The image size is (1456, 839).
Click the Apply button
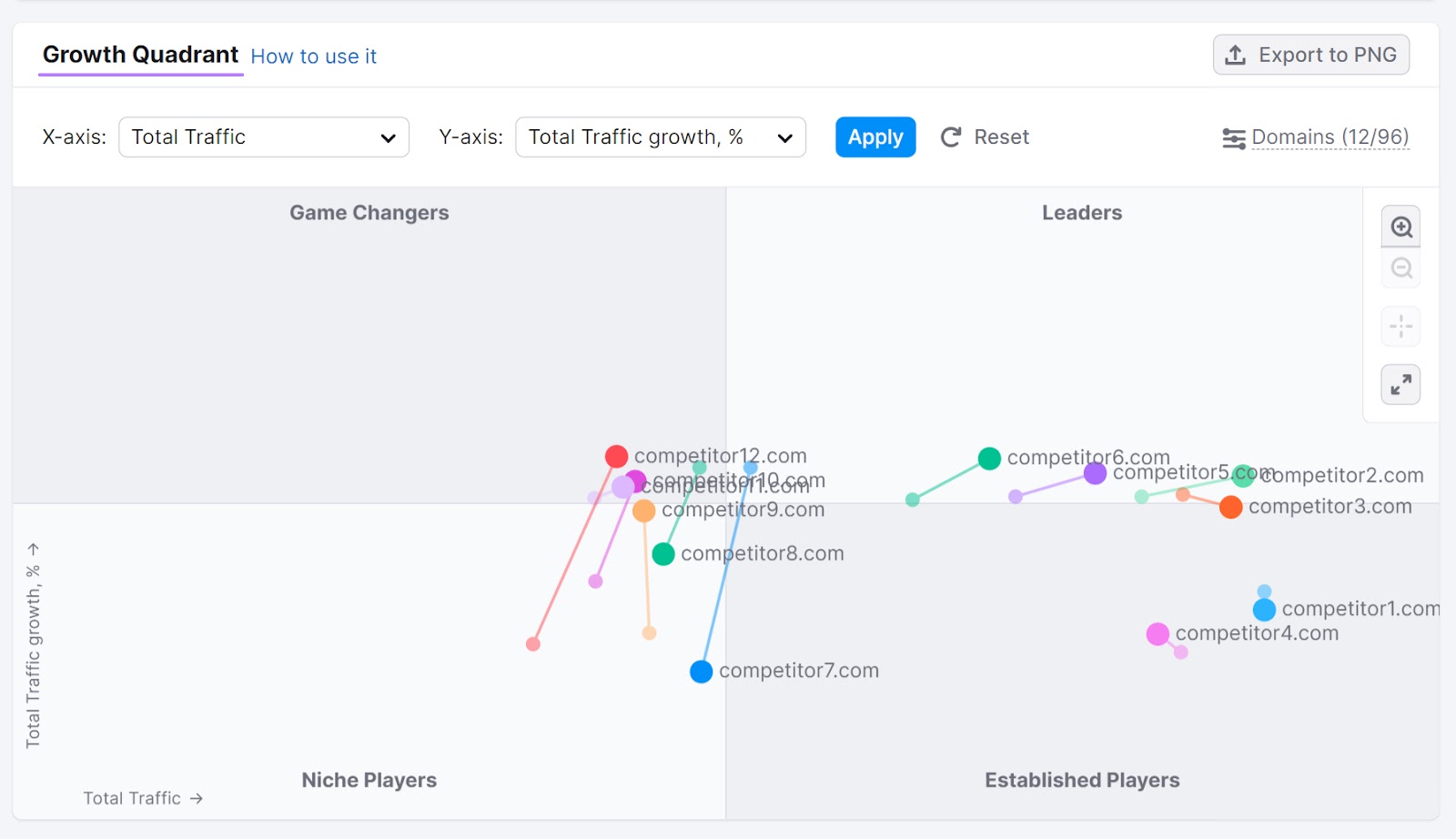tap(875, 136)
